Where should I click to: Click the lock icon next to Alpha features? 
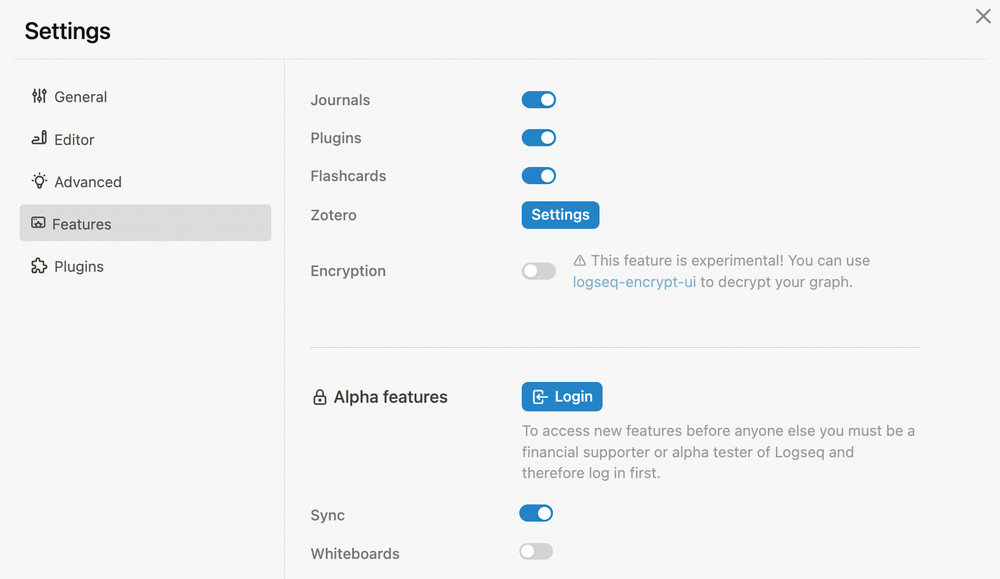321,396
